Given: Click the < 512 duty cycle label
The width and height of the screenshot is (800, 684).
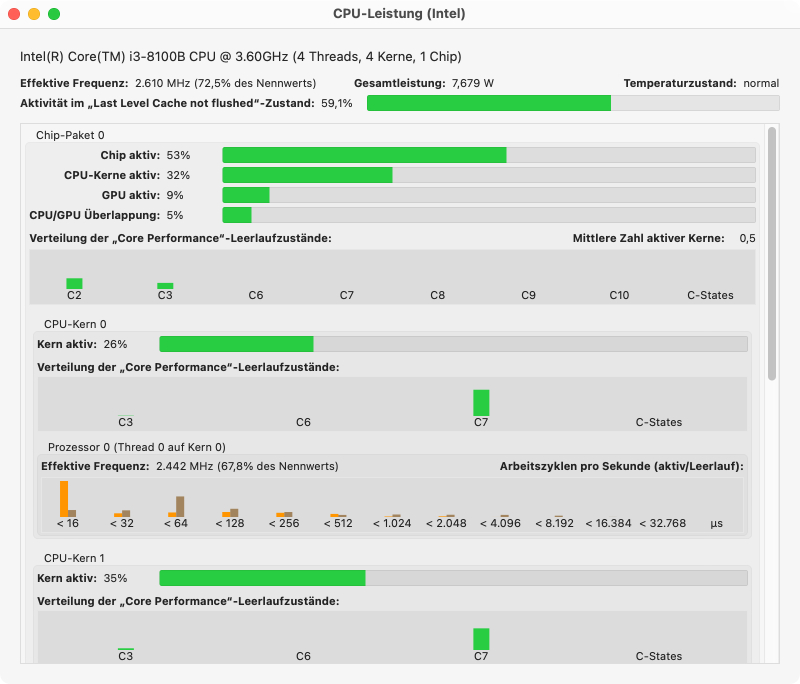Looking at the screenshot, I should coord(338,523).
